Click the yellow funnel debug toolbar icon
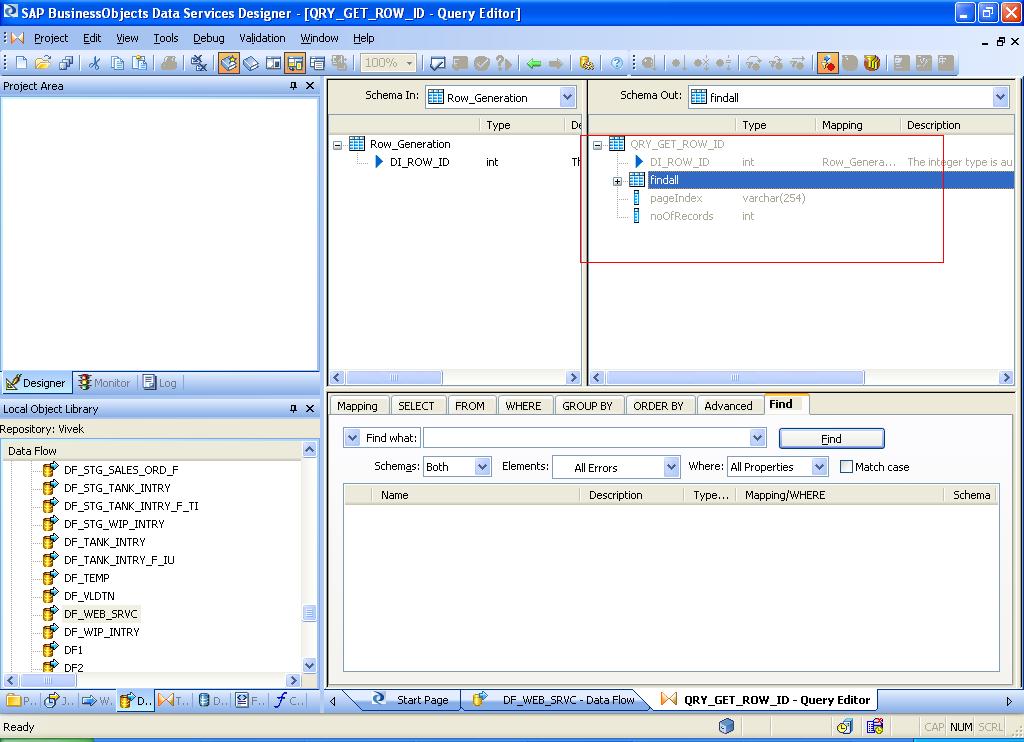Viewport: 1024px width, 742px height. [x=872, y=63]
